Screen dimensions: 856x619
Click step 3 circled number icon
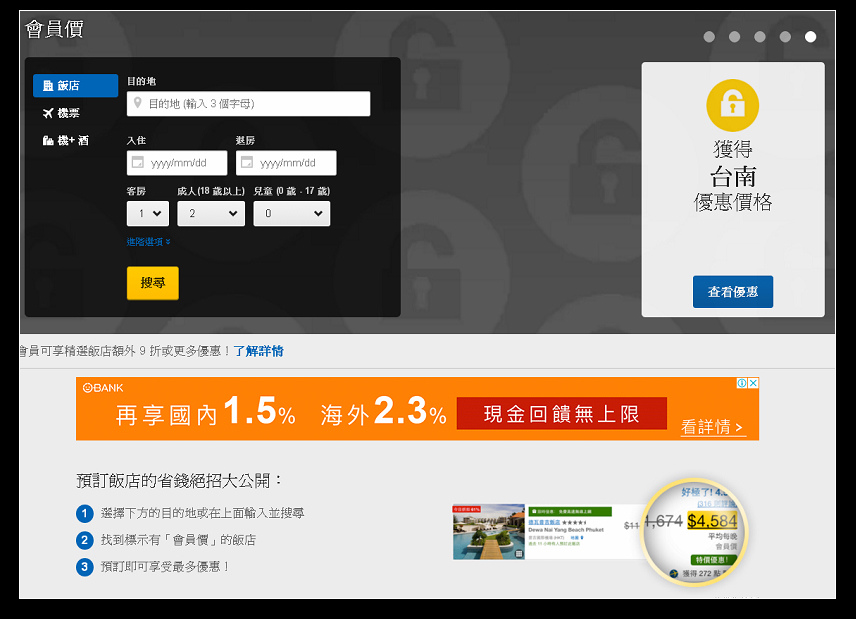(x=85, y=567)
